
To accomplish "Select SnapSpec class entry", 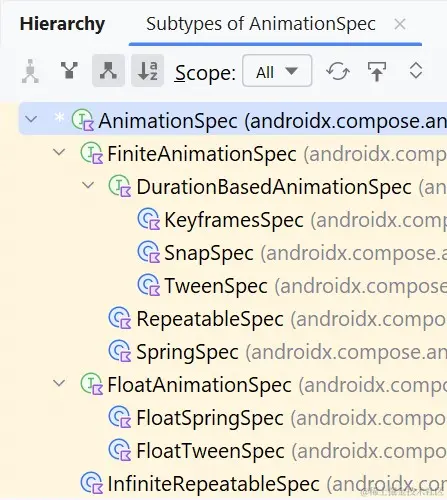I will coord(209,253).
